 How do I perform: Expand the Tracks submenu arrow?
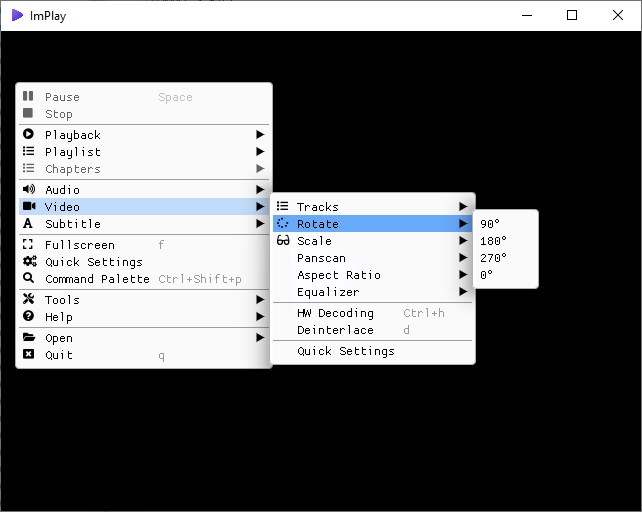[463, 206]
